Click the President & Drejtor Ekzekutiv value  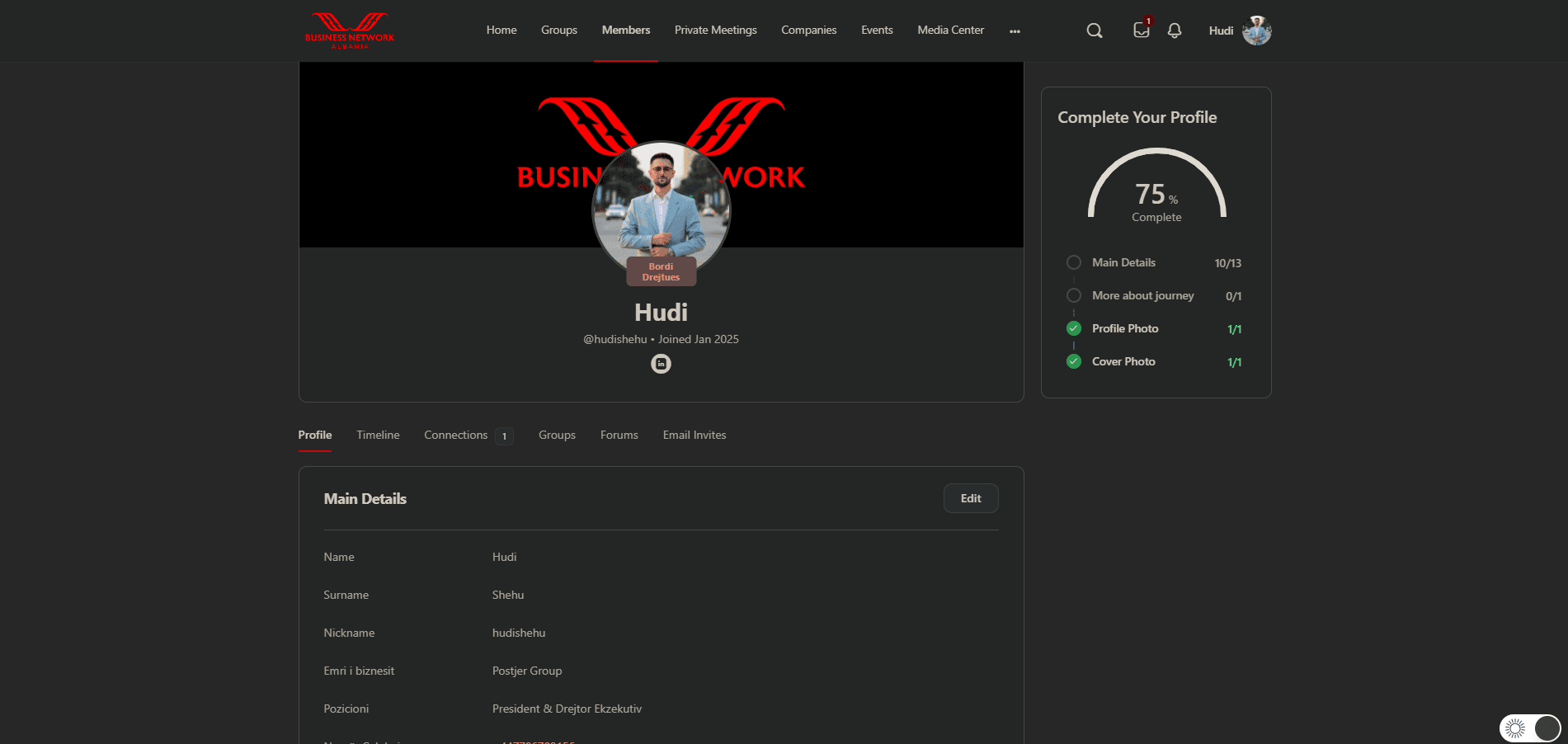click(567, 709)
